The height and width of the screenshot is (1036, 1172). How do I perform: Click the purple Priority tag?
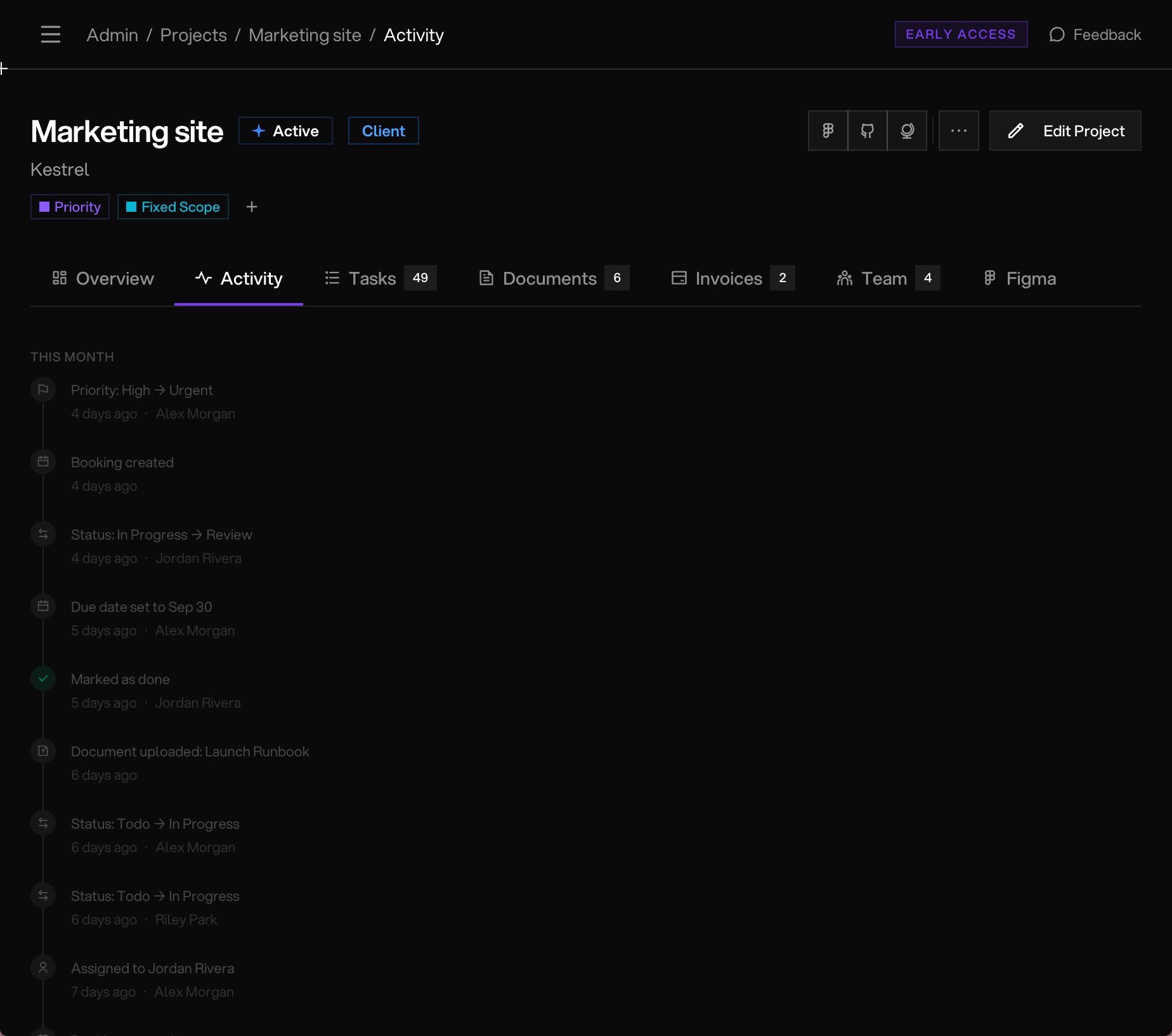(70, 207)
